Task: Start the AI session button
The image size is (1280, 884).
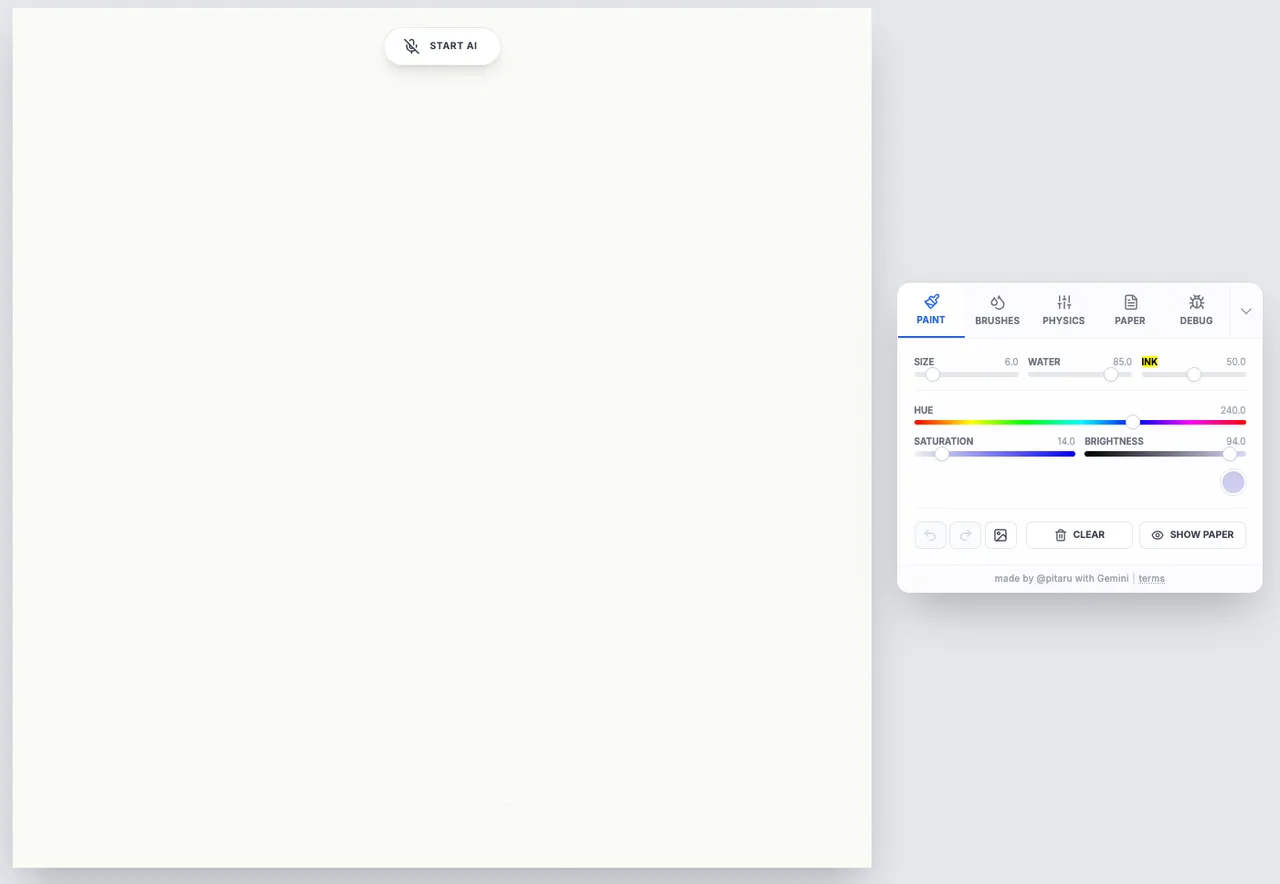Action: click(x=442, y=46)
